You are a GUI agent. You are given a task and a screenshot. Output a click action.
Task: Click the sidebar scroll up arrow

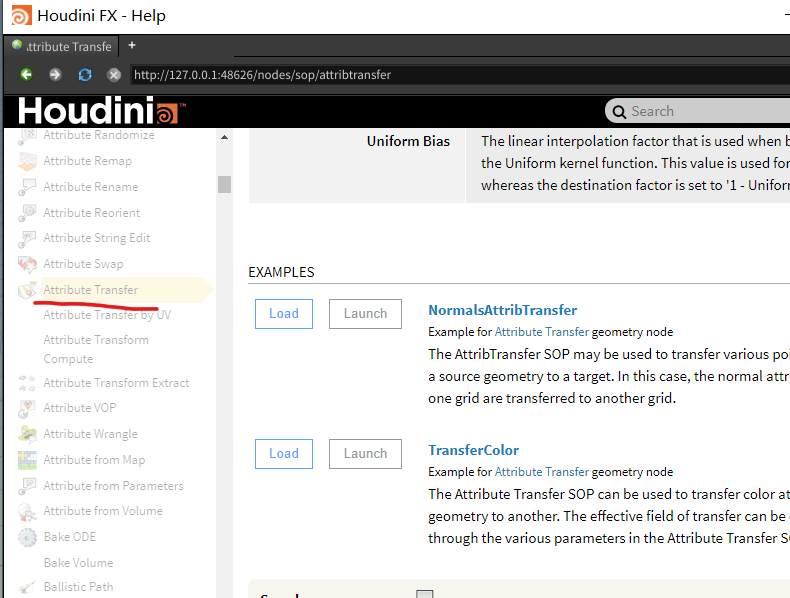[224, 137]
